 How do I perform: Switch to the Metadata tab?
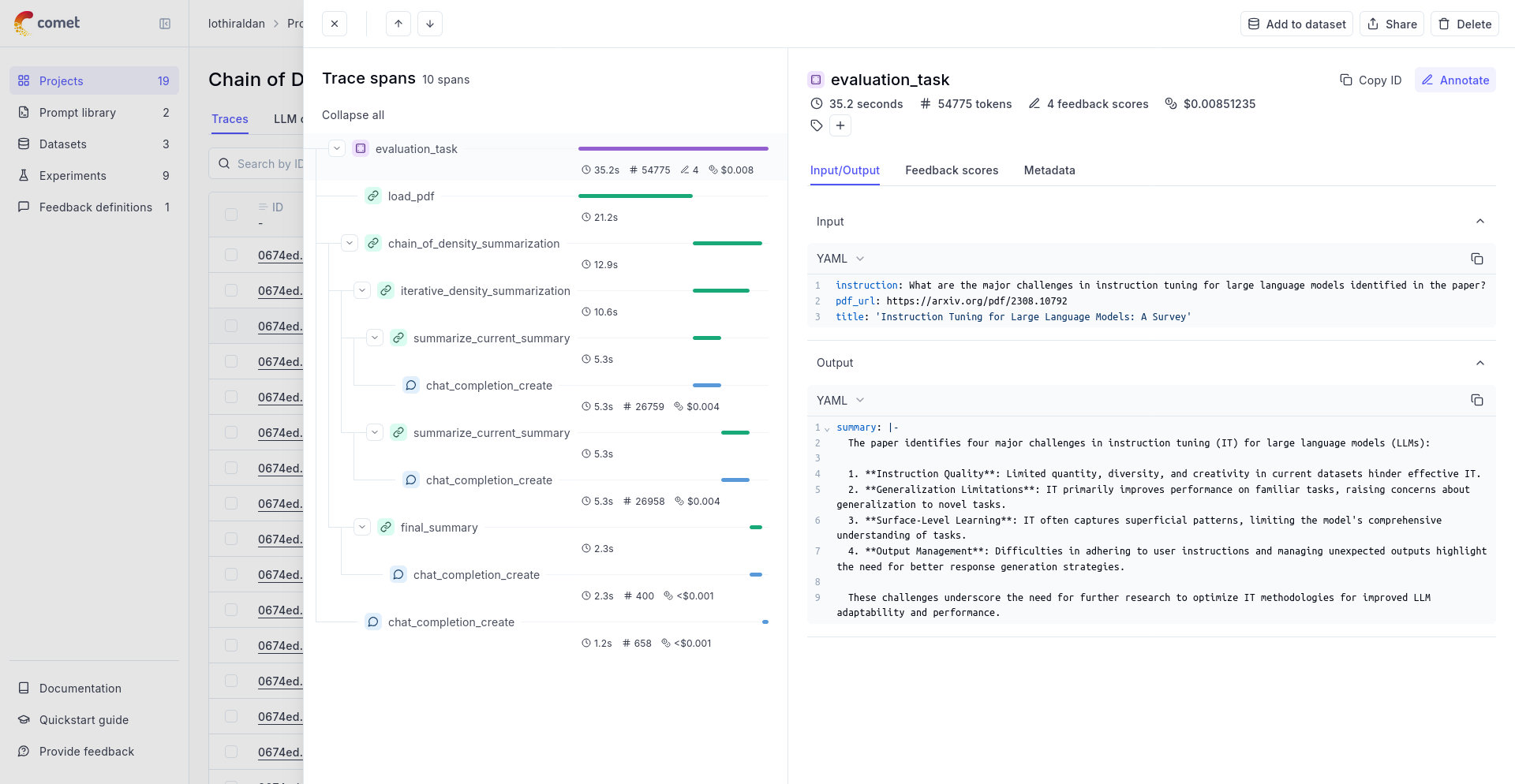pyautogui.click(x=1049, y=170)
